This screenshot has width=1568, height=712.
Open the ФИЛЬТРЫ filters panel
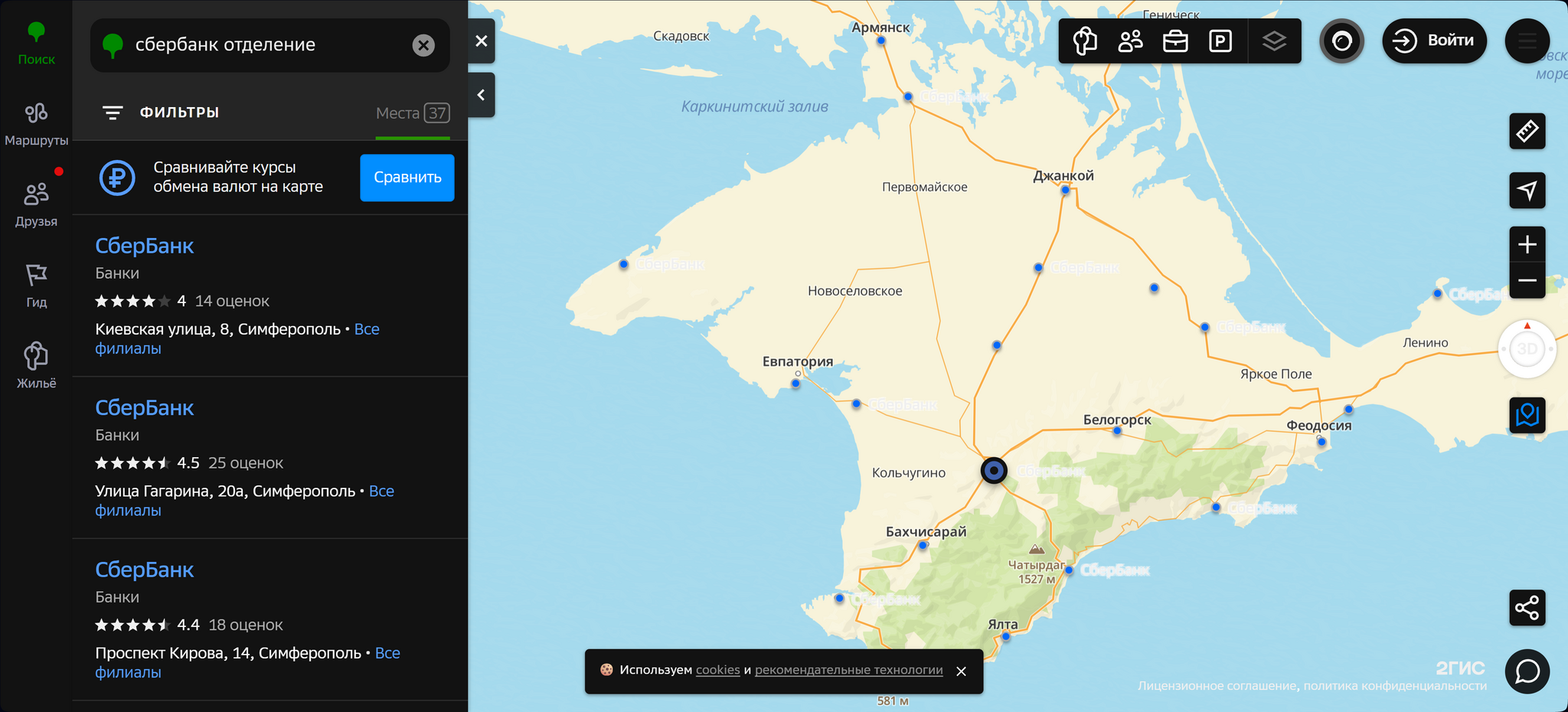tap(161, 113)
